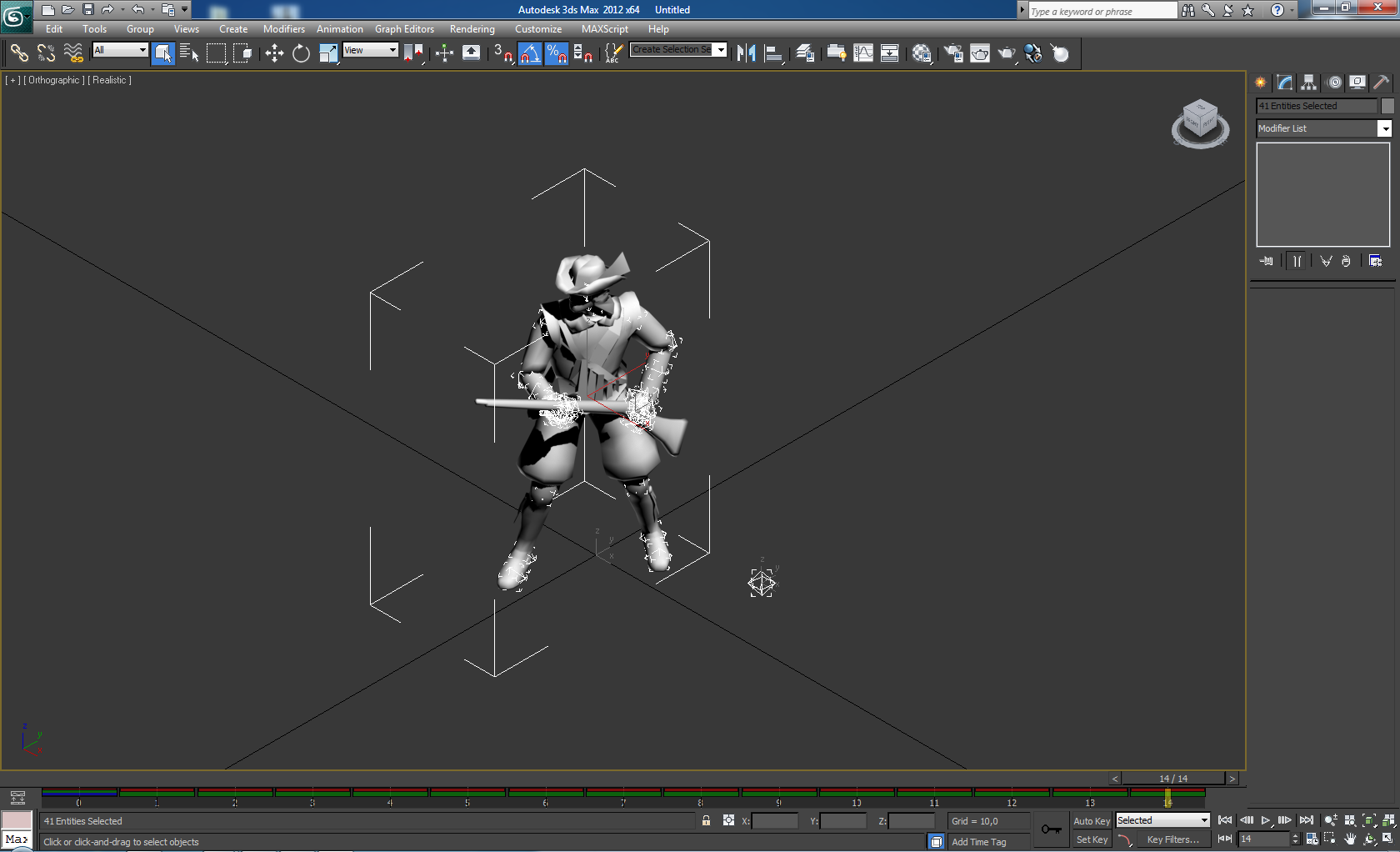
Task: Click the infocenter keyword search field
Action: point(1102,11)
